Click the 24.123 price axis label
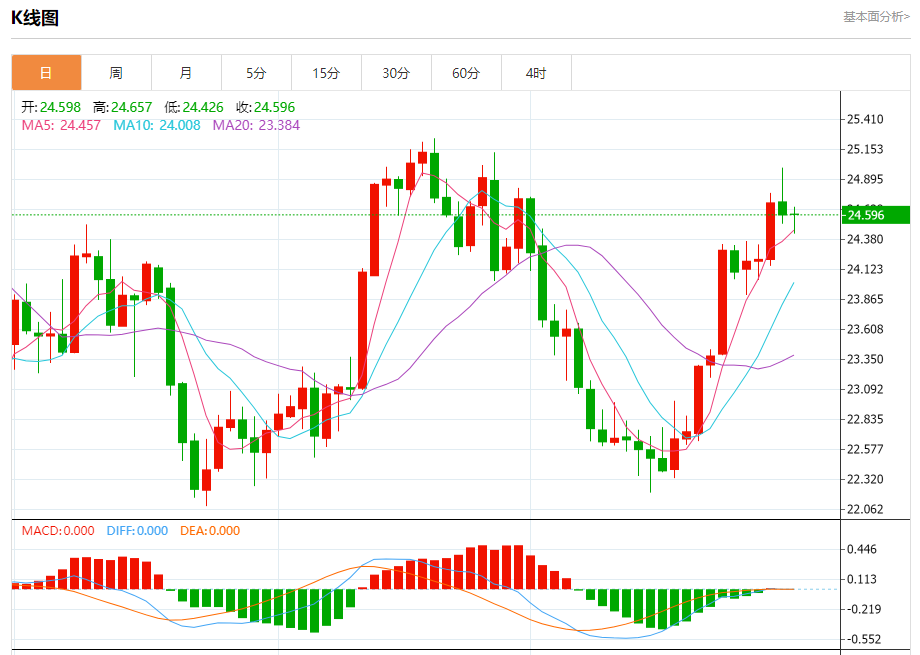This screenshot has height=655, width=920. point(865,269)
